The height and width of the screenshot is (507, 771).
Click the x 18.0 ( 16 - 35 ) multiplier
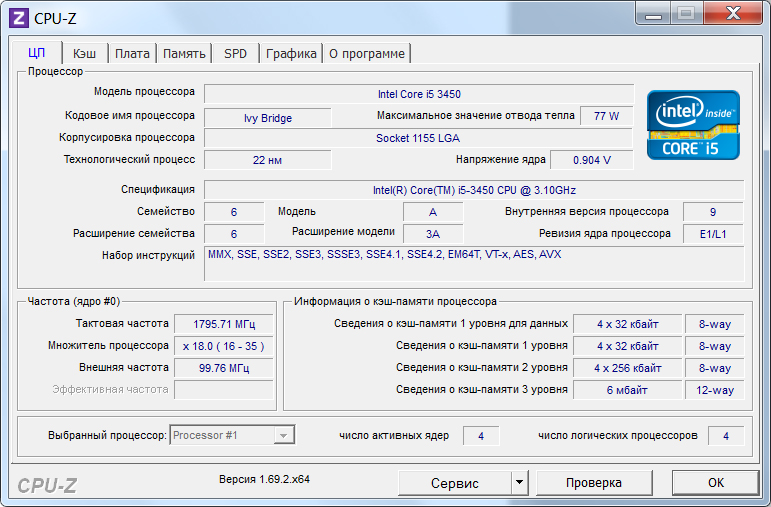pos(224,346)
